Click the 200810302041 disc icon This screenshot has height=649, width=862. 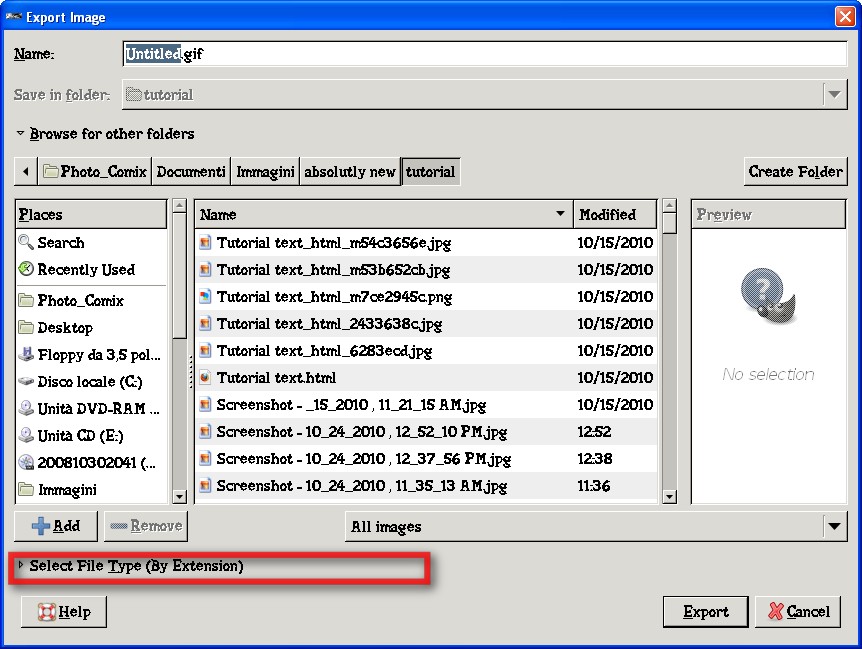pos(26,462)
